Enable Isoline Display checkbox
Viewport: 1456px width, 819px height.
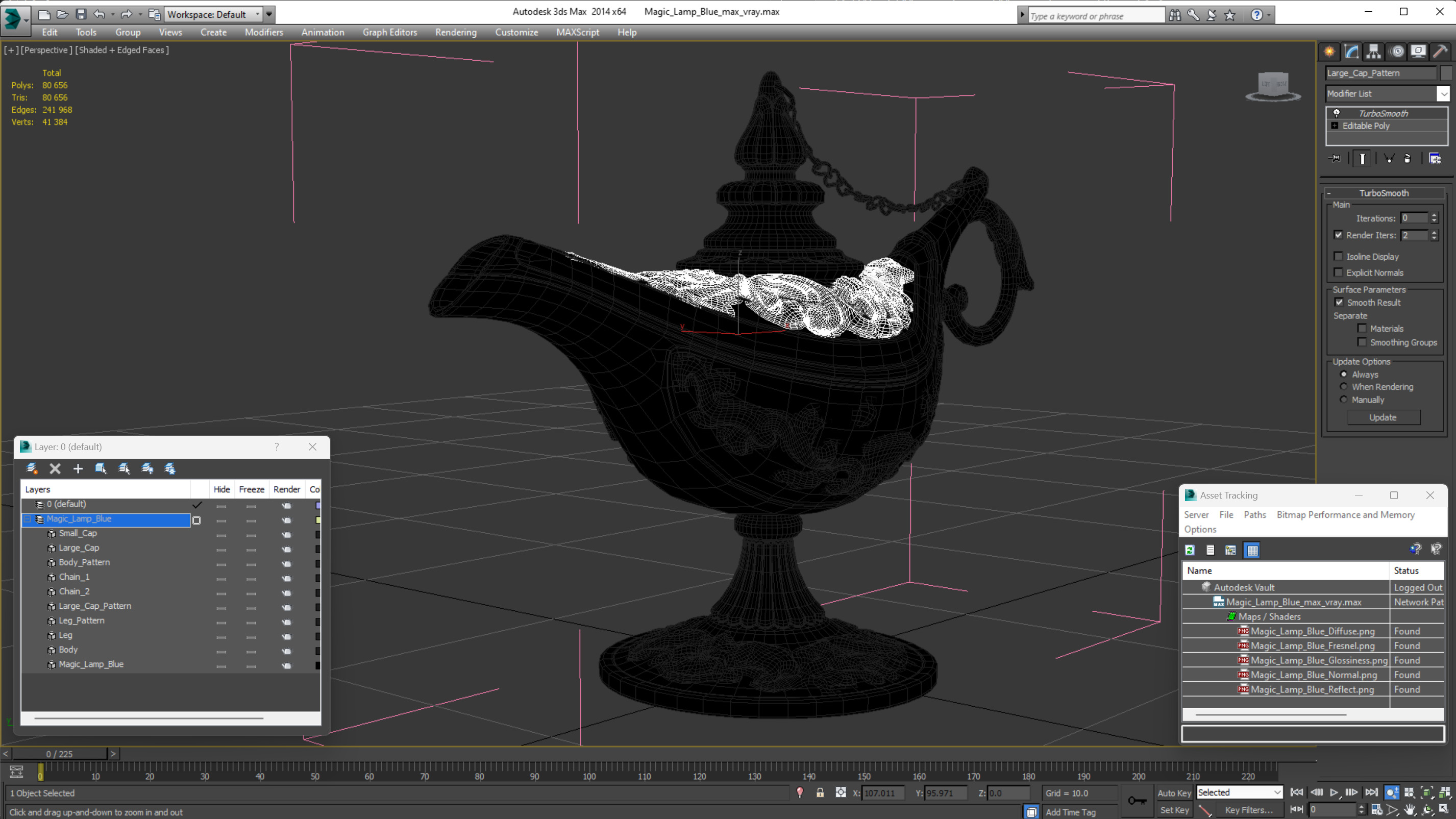1338,257
